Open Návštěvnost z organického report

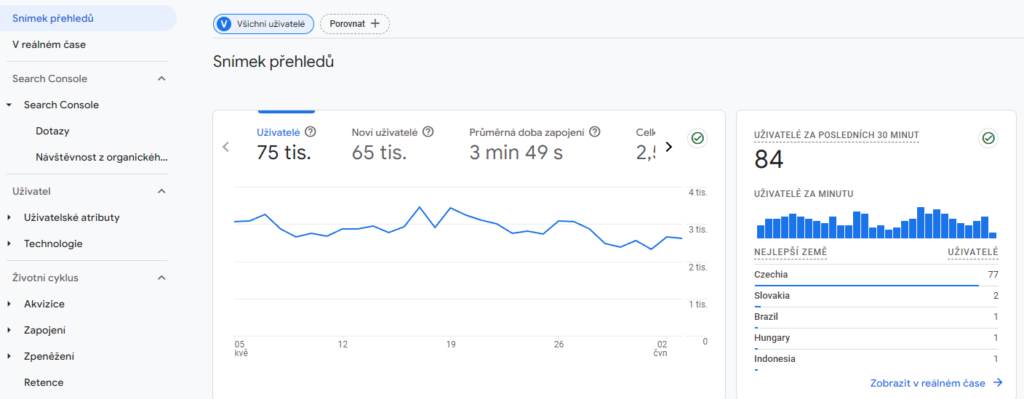coord(103,157)
